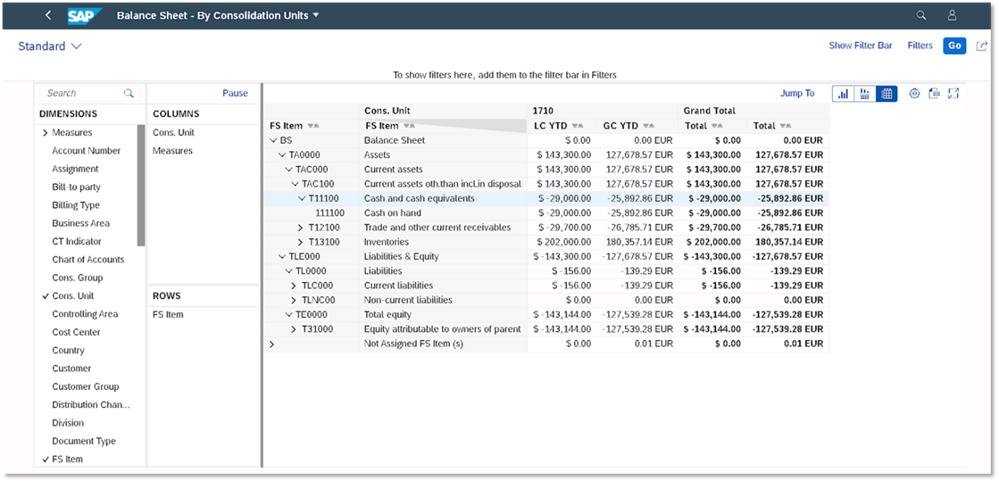The image size is (999, 482).
Task: Expand the TLC000 Current liabilities node
Action: 294,286
